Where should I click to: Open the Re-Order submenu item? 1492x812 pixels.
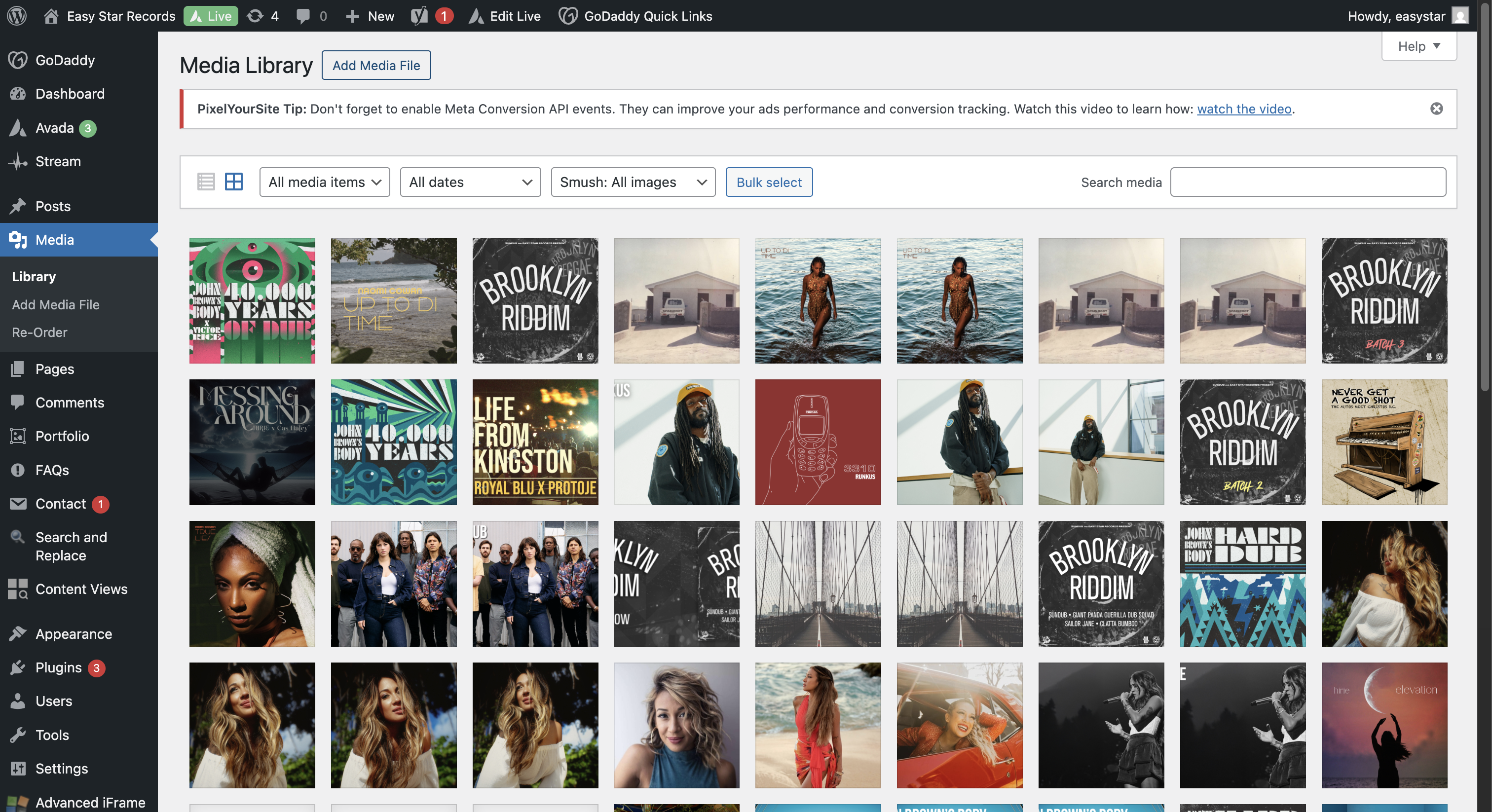[x=39, y=332]
